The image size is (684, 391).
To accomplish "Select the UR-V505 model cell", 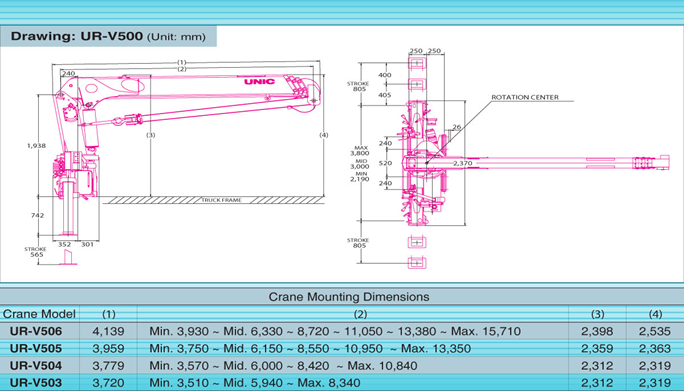I will (x=36, y=349).
